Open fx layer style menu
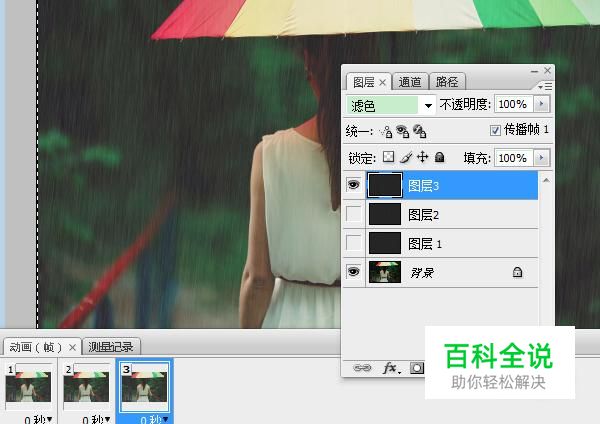Image resolution: width=600 pixels, height=424 pixels. 391,368
